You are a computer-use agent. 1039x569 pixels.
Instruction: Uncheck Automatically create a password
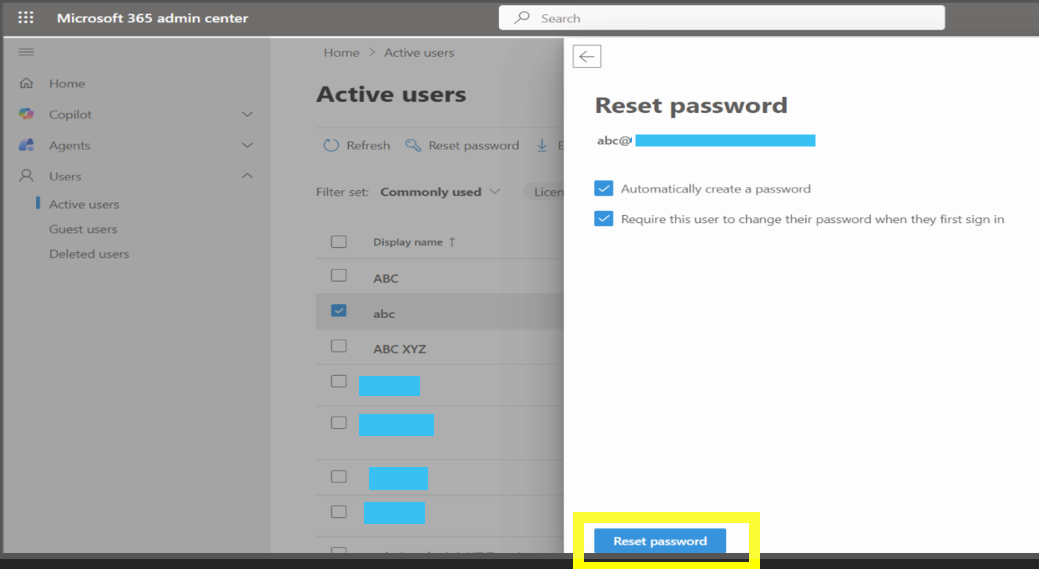[x=603, y=189]
